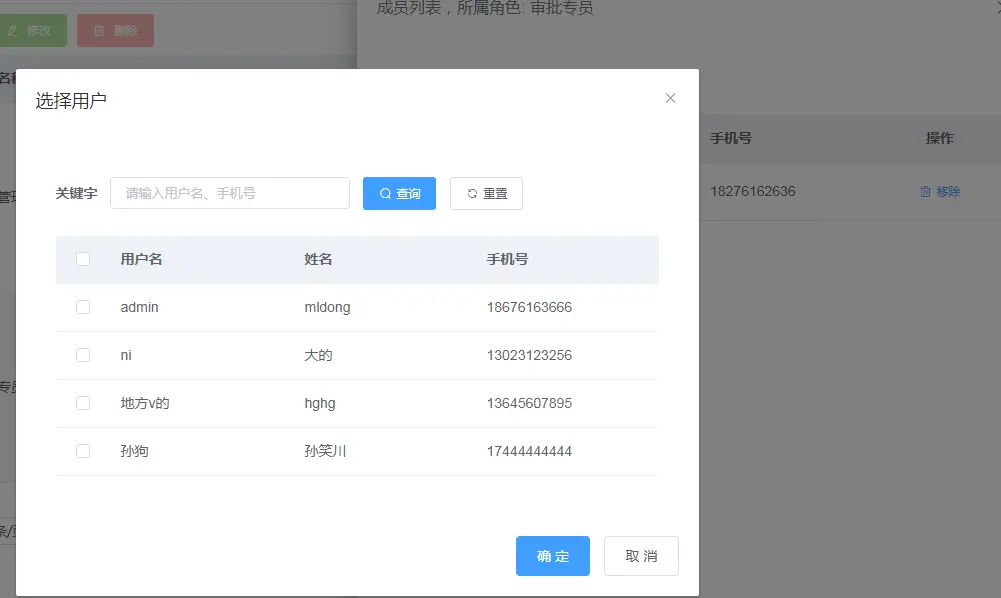Click the name cell 孙笑川
The width and height of the screenshot is (1001, 598).
(325, 451)
